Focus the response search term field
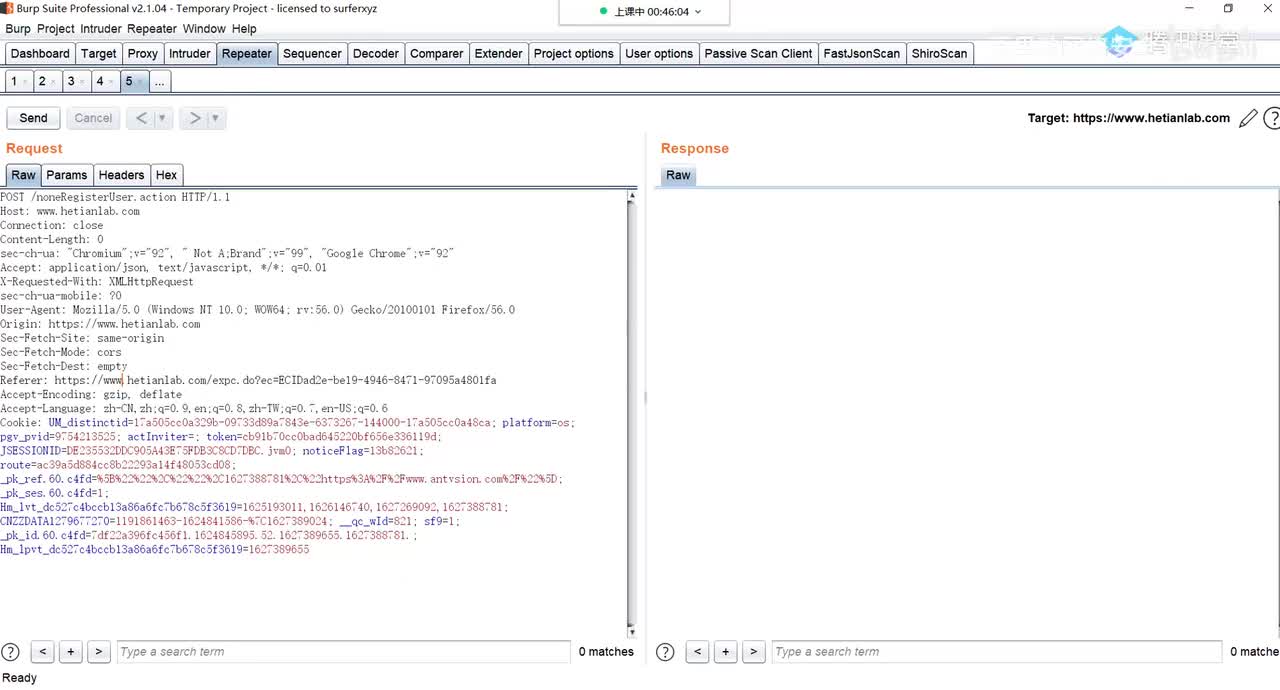This screenshot has width=1280, height=690. coord(998,652)
